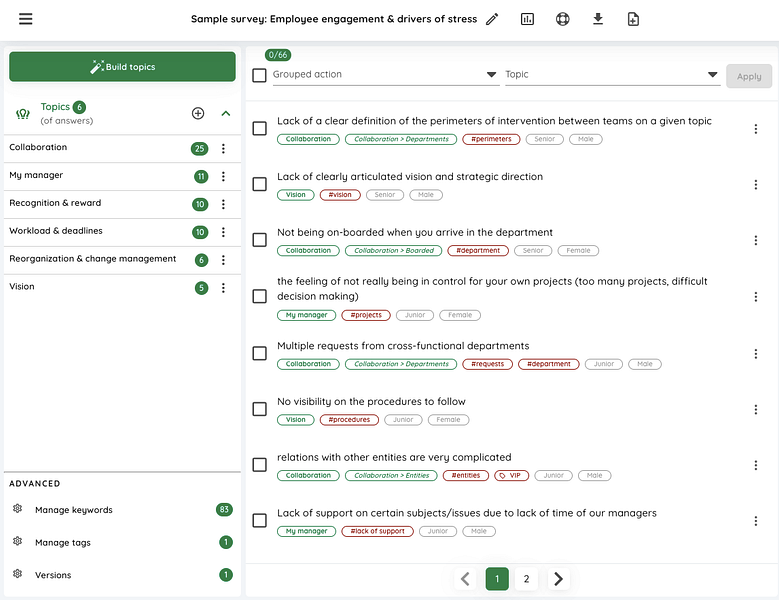
Task: Open the hamburger menu
Action: tap(25, 19)
